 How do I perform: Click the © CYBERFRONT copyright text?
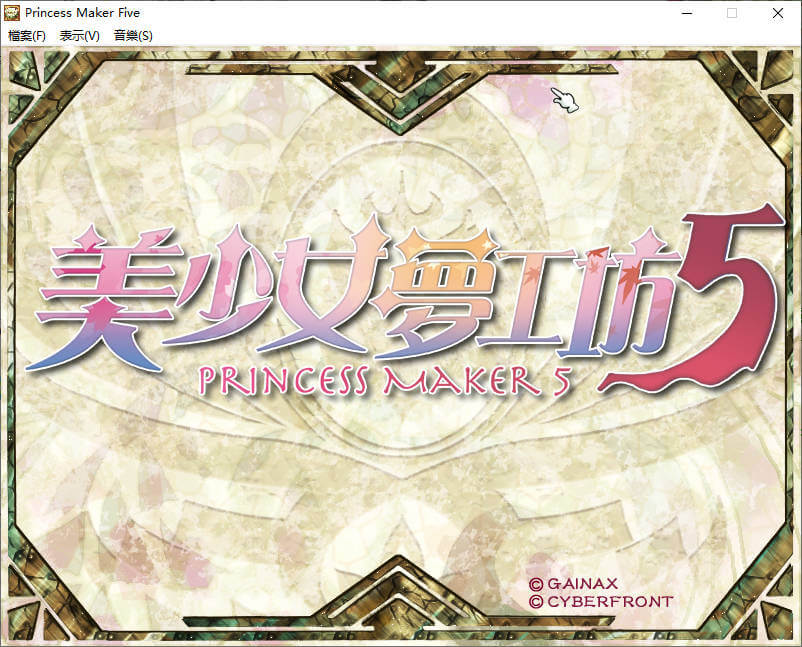click(x=600, y=602)
